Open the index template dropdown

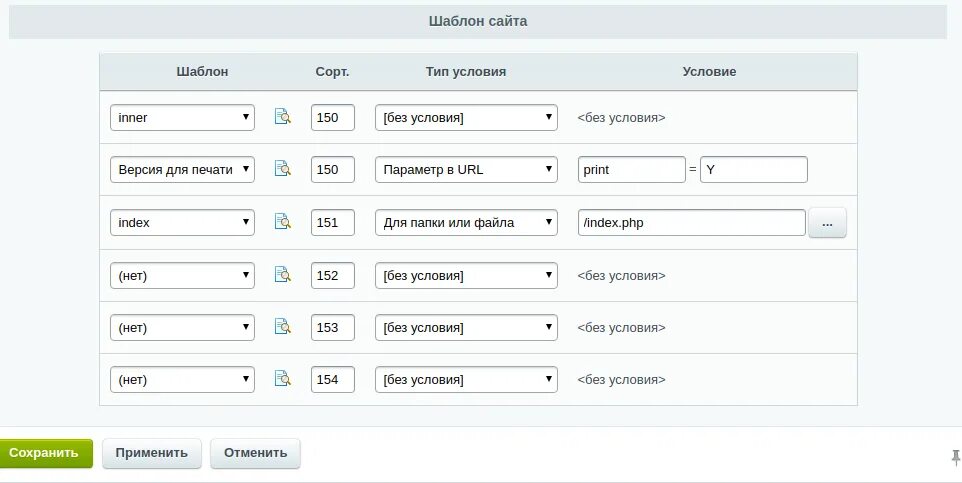pos(182,222)
